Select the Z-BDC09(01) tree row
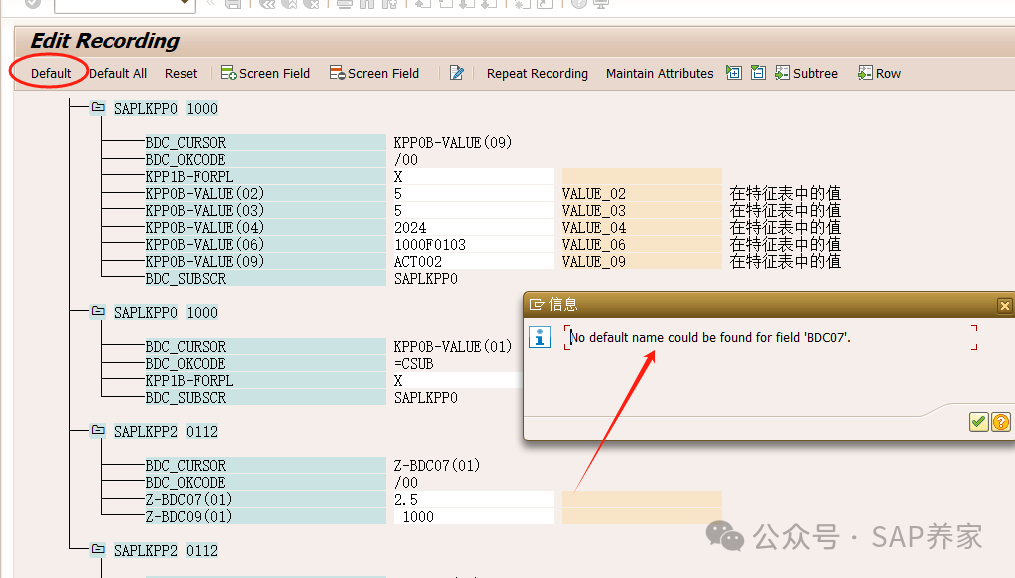1015x578 pixels. [x=265, y=517]
